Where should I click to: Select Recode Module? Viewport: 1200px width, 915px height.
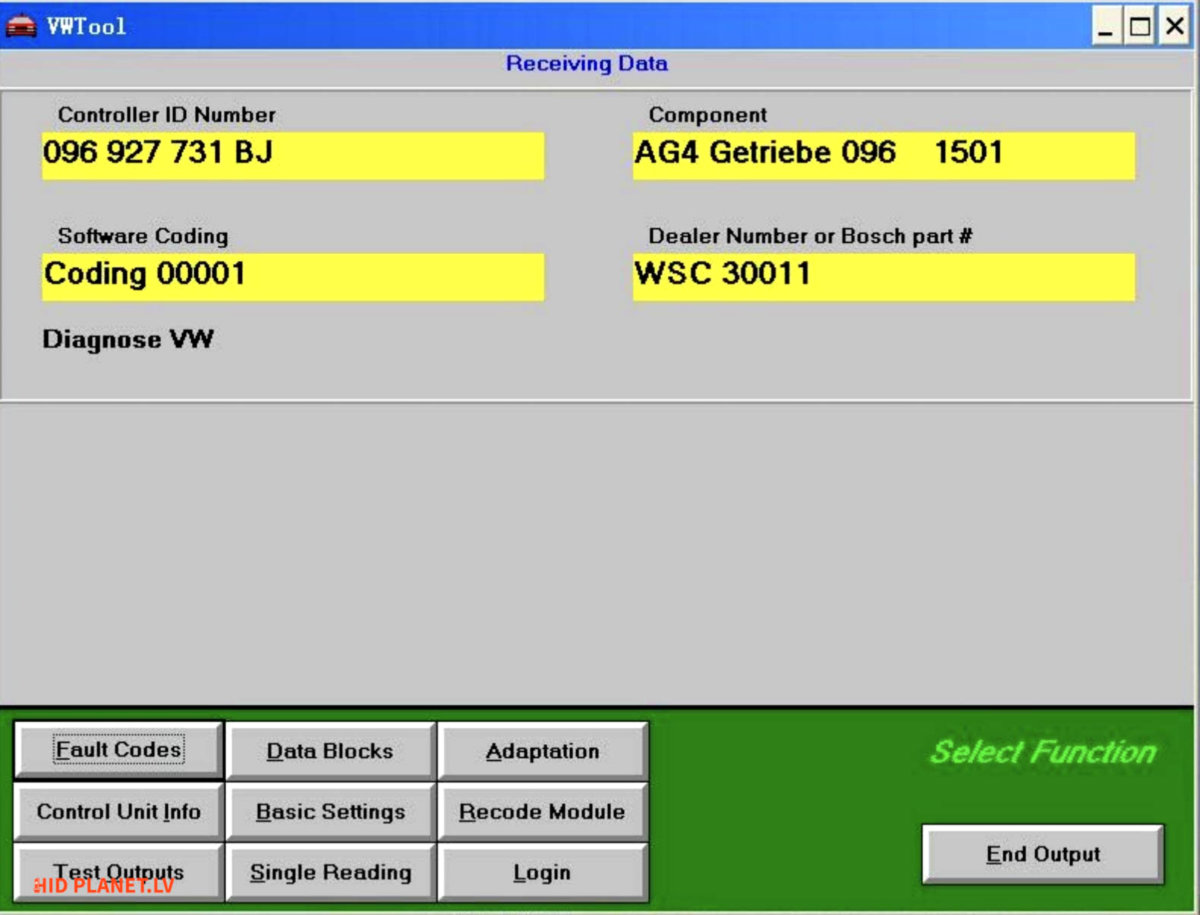click(542, 812)
